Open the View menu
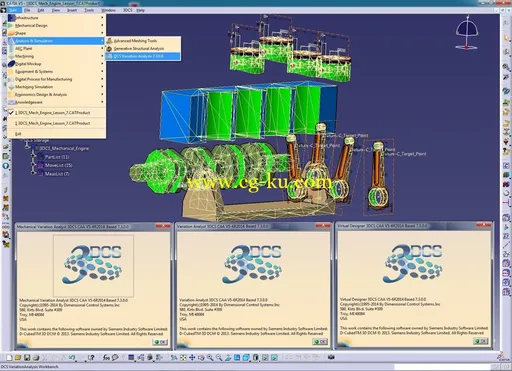This screenshot has width=512, height=371. (x=56, y=10)
